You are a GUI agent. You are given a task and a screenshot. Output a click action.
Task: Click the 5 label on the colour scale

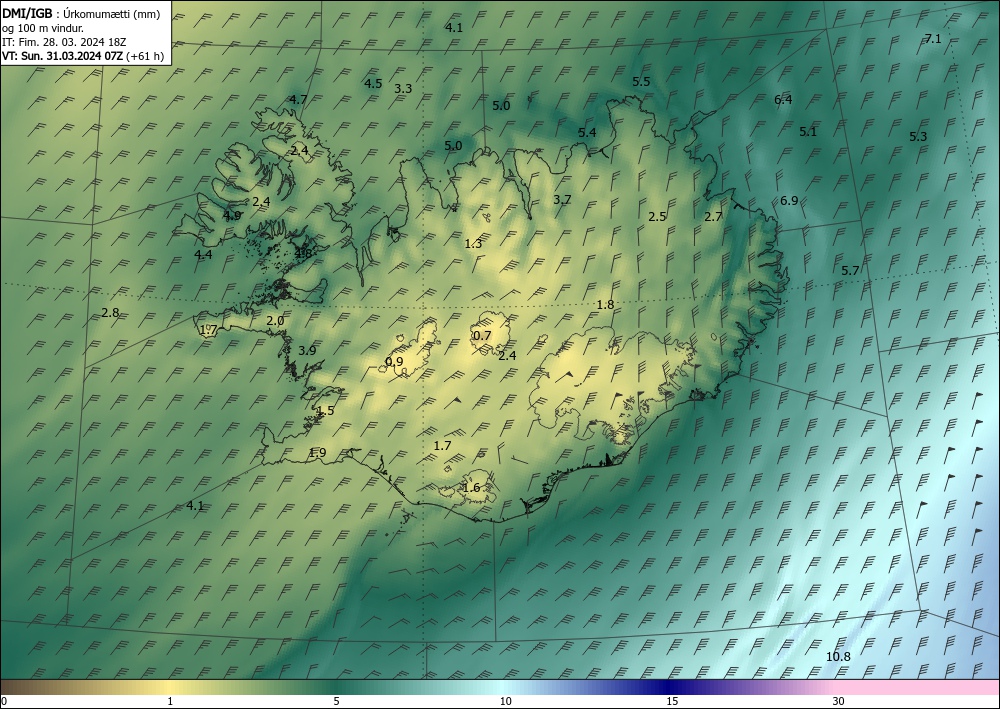[336, 701]
